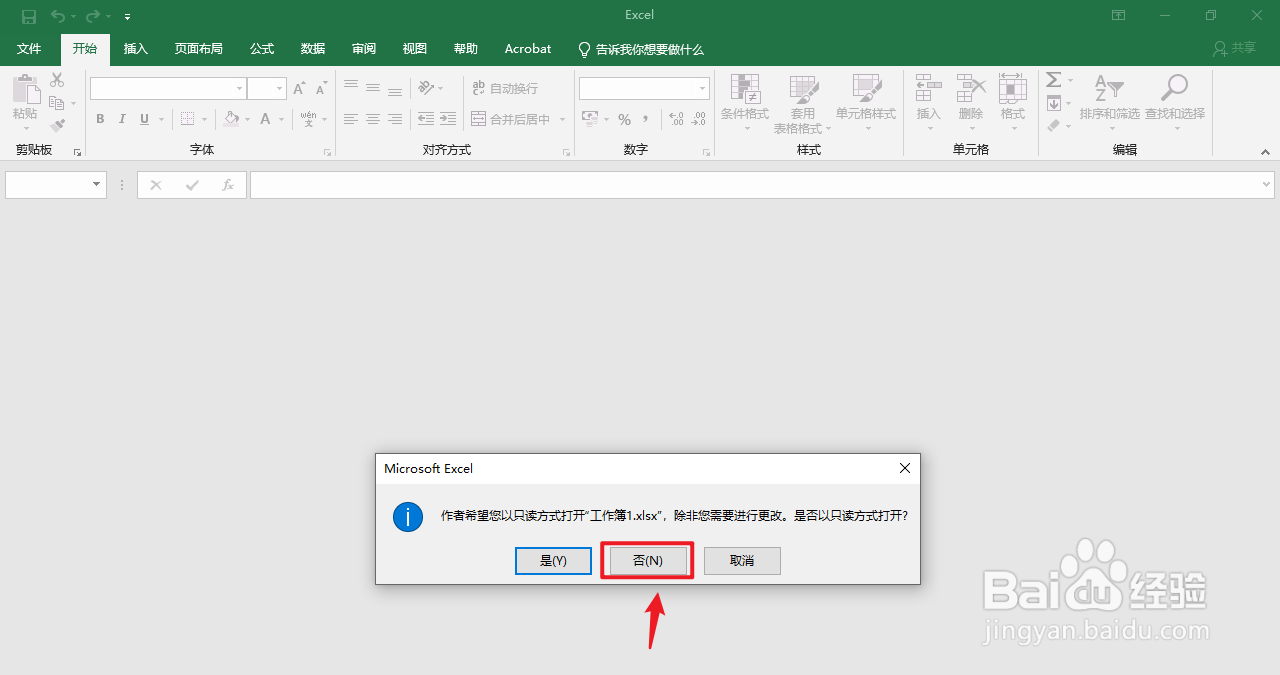The height and width of the screenshot is (675, 1280).
Task: Click the Comma Style icon
Action: (646, 119)
